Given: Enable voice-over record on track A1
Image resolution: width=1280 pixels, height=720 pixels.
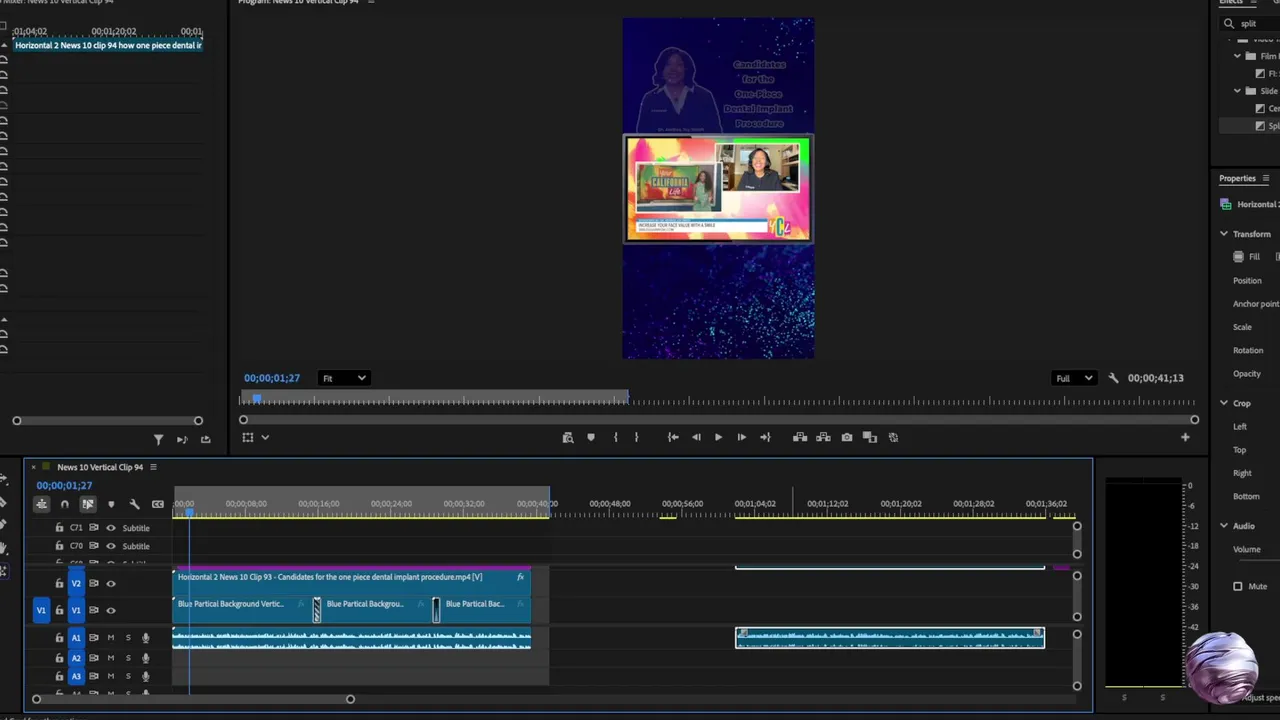Looking at the screenshot, I should tap(145, 638).
